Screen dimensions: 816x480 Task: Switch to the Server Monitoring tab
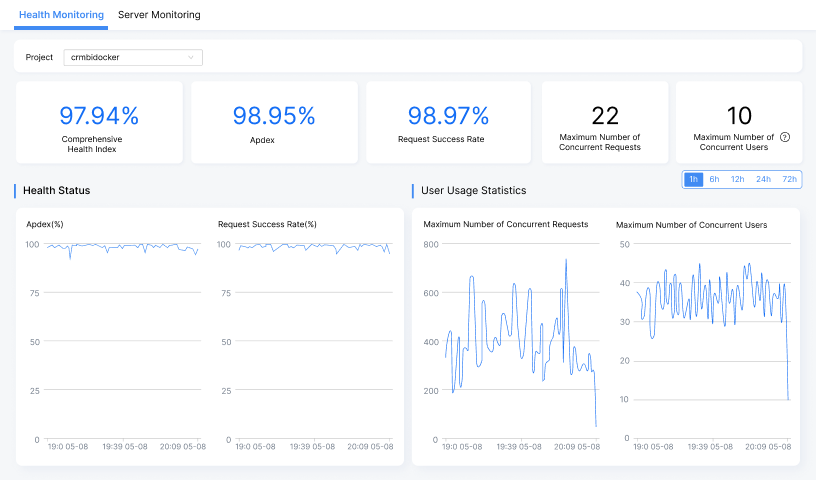point(159,15)
